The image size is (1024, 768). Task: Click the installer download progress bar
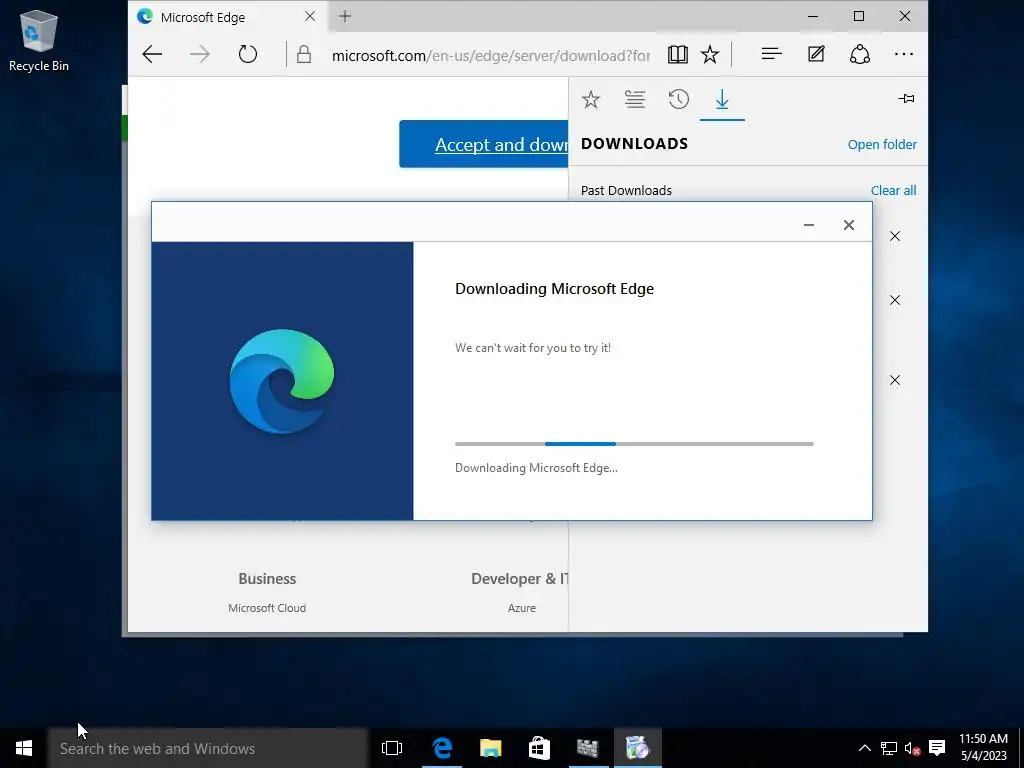[634, 443]
